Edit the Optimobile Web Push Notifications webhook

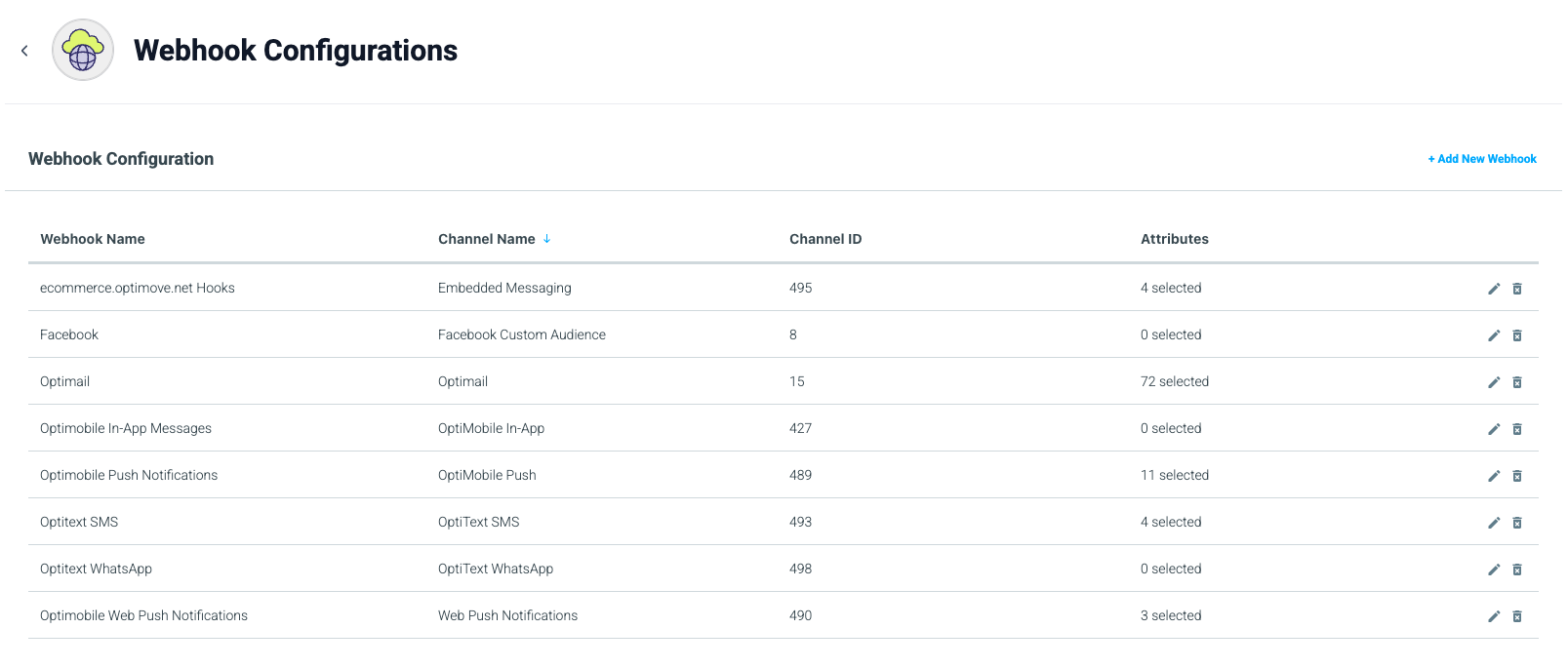(1494, 616)
